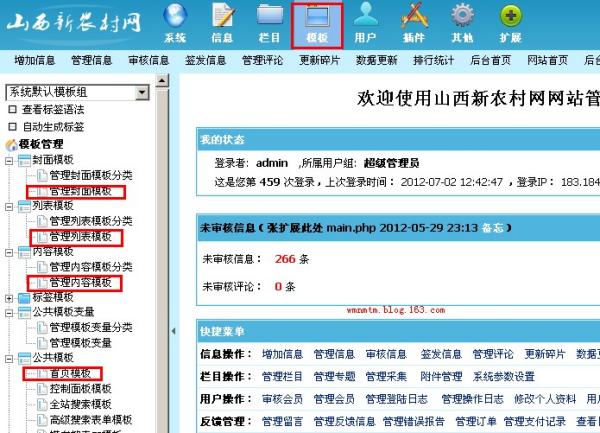Click page icon beside 管理模板变量分类
The width and height of the screenshot is (600, 433).
[x=42, y=328]
